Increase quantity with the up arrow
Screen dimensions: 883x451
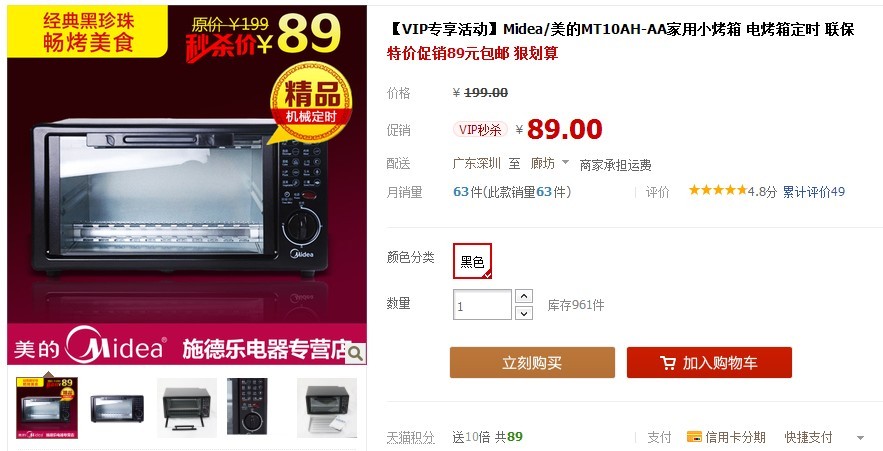[524, 296]
